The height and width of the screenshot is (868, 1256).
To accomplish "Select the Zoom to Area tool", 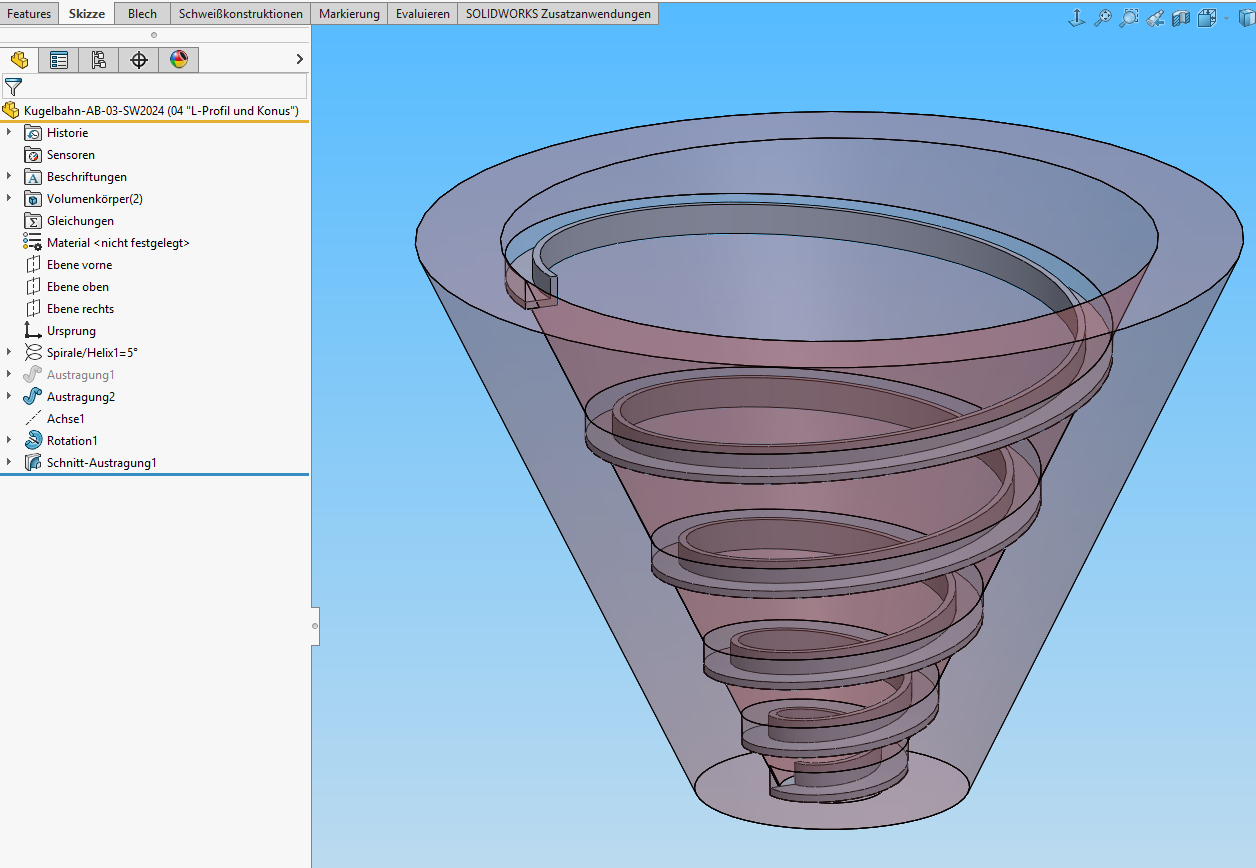I will [1129, 17].
